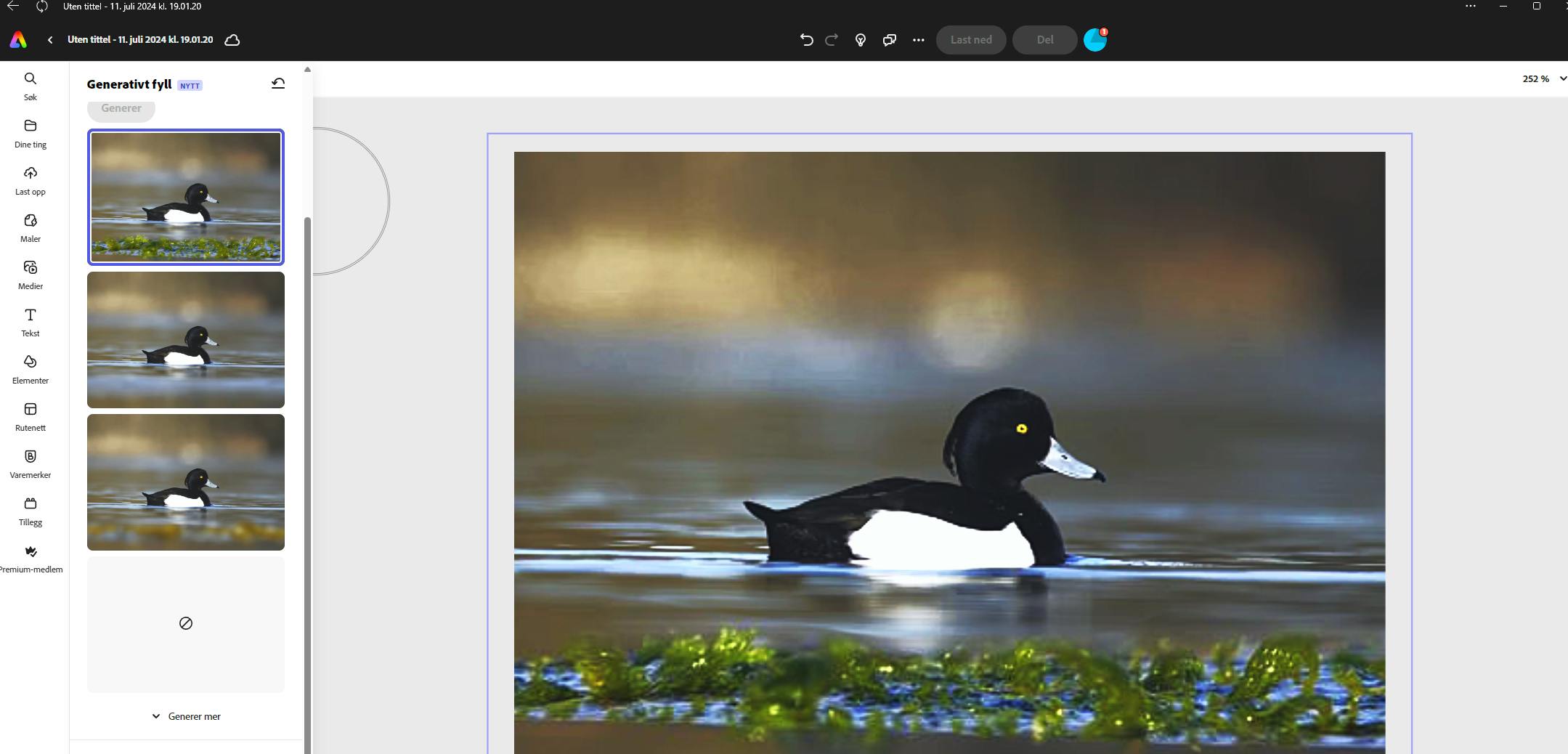1568x754 pixels.
Task: Open the Last opp upload panel
Action: pos(31,181)
